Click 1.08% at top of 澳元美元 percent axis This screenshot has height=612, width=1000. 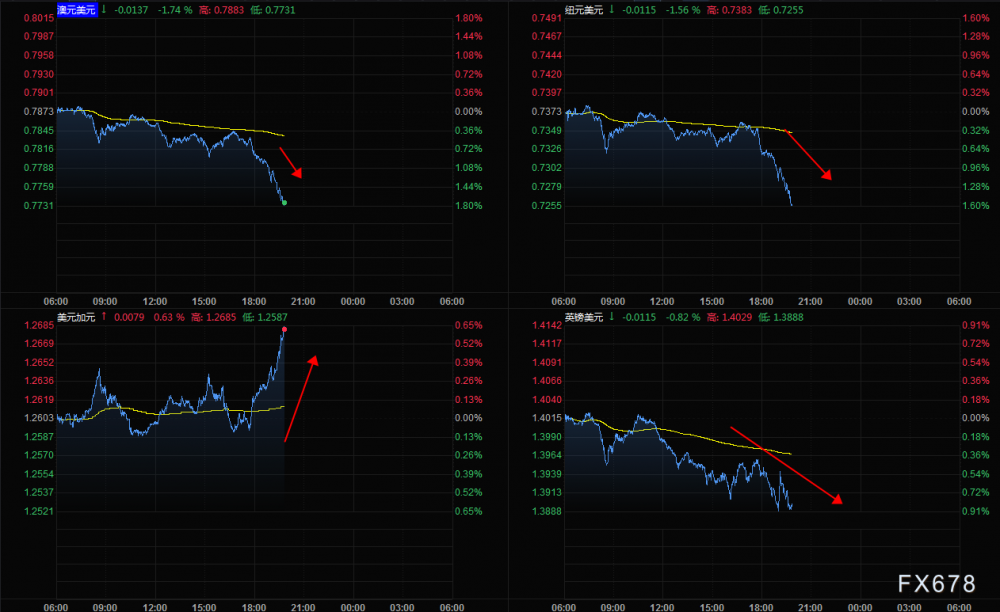click(469, 55)
